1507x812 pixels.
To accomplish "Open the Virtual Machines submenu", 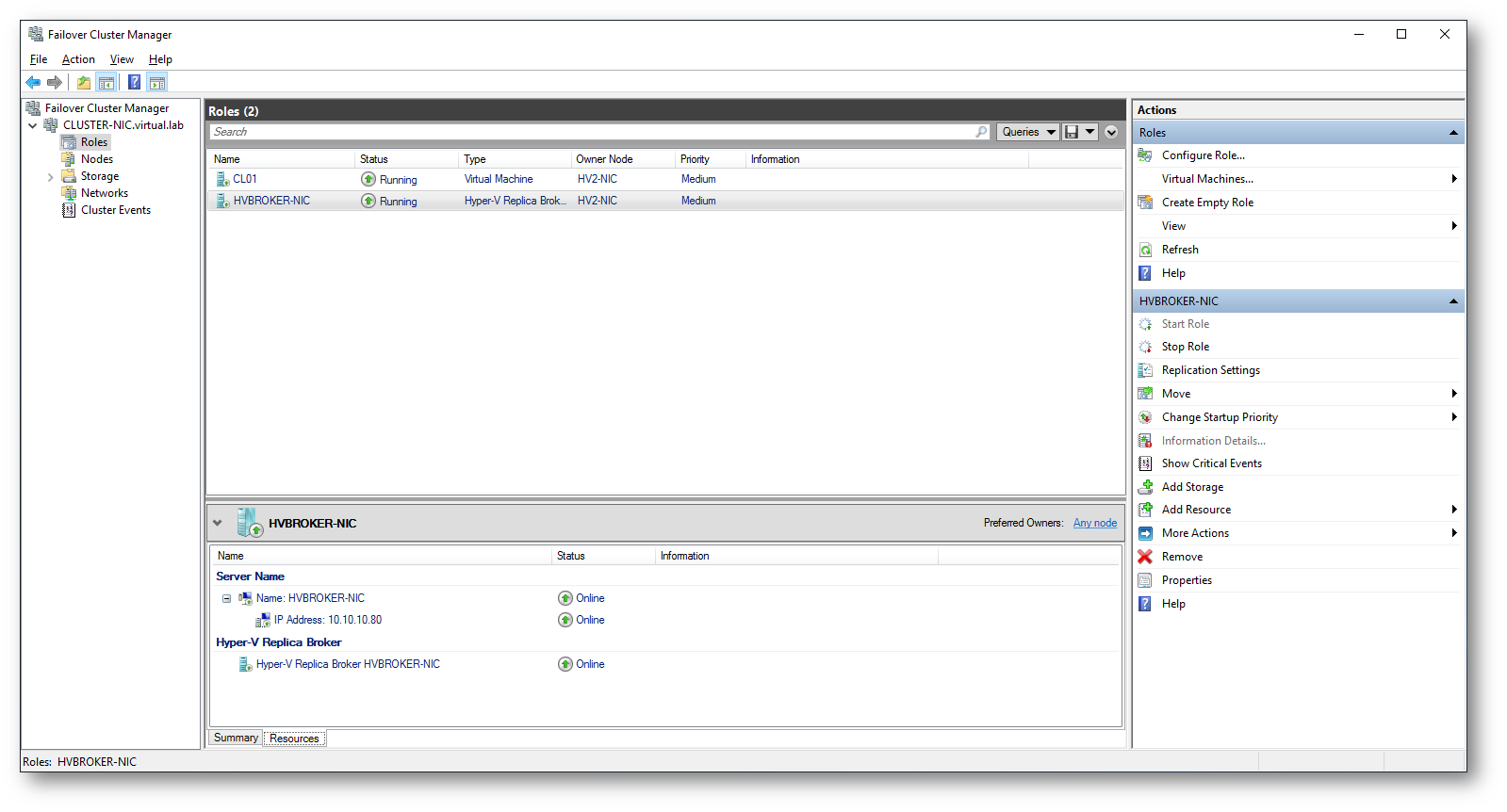I will pos(1454,179).
